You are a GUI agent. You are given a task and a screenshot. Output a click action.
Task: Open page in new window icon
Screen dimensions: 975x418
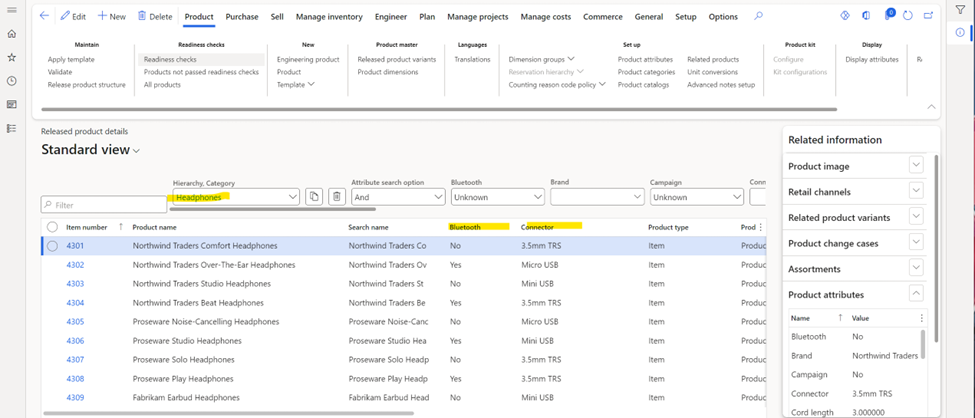pos(928,16)
